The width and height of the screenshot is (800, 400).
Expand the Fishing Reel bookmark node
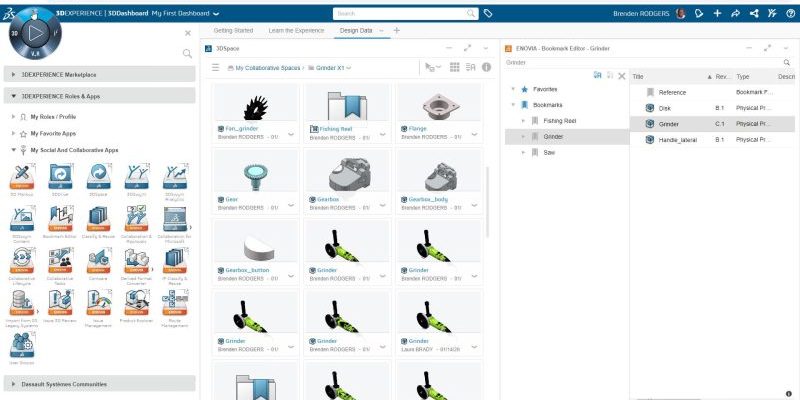coord(523,121)
